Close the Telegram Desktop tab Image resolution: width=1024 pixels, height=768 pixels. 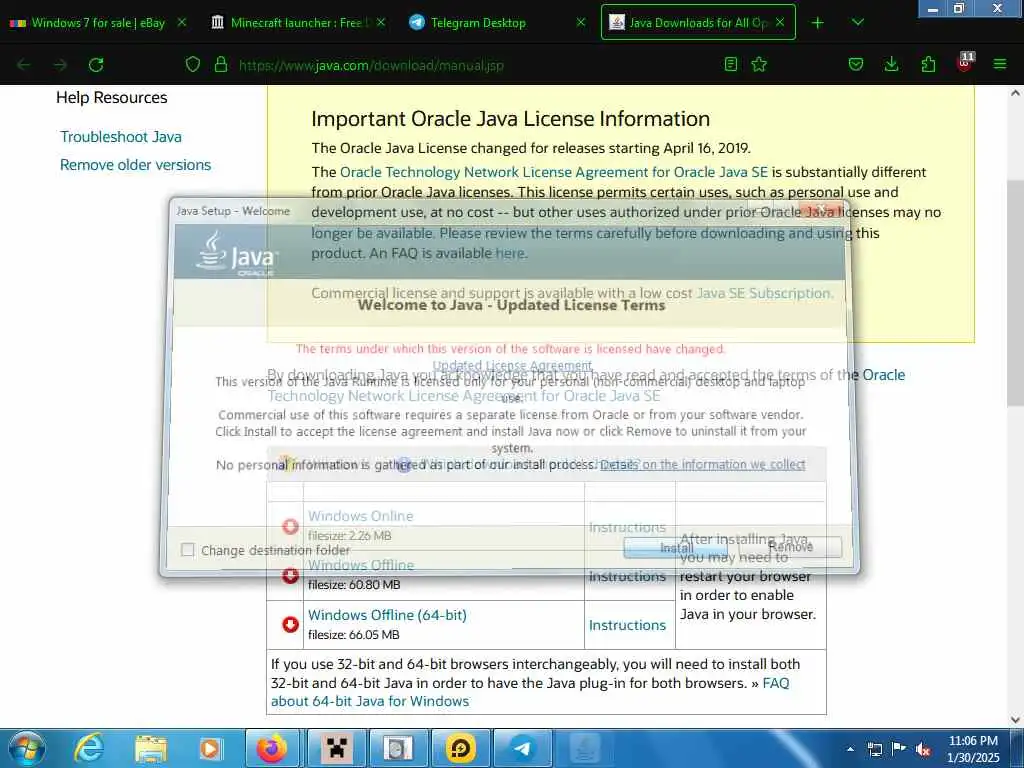pos(581,22)
